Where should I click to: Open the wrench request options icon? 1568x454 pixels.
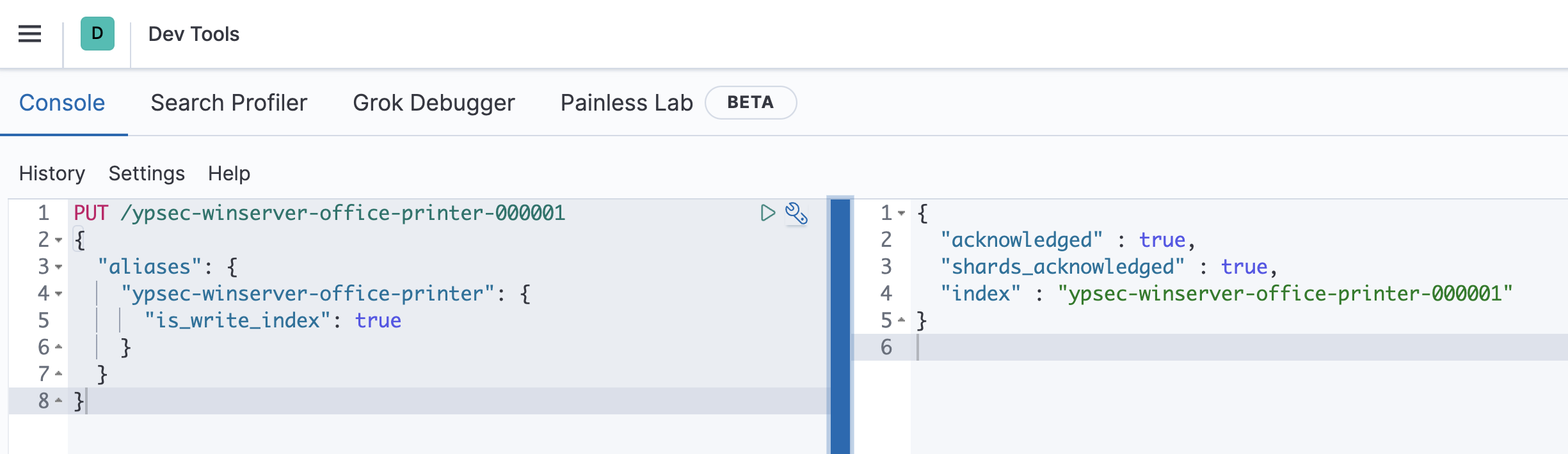click(796, 213)
